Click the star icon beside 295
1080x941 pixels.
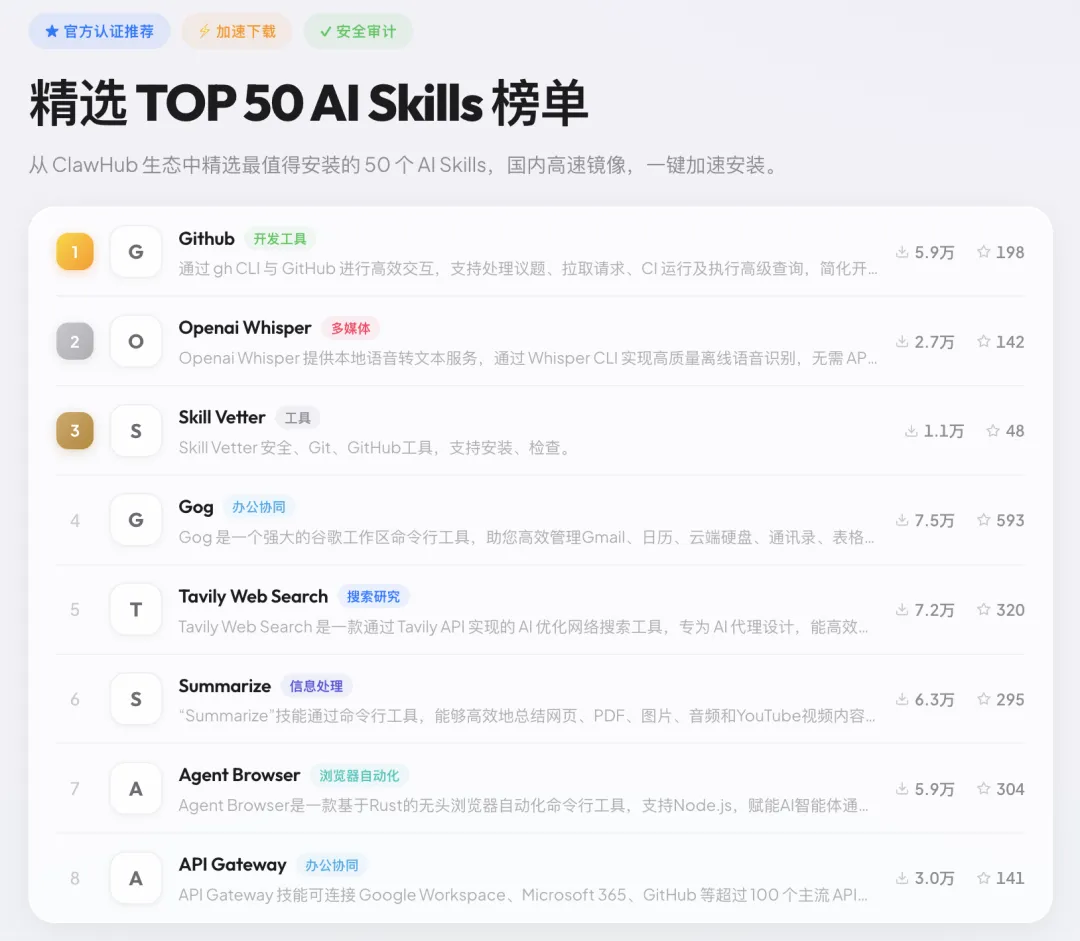coord(984,699)
